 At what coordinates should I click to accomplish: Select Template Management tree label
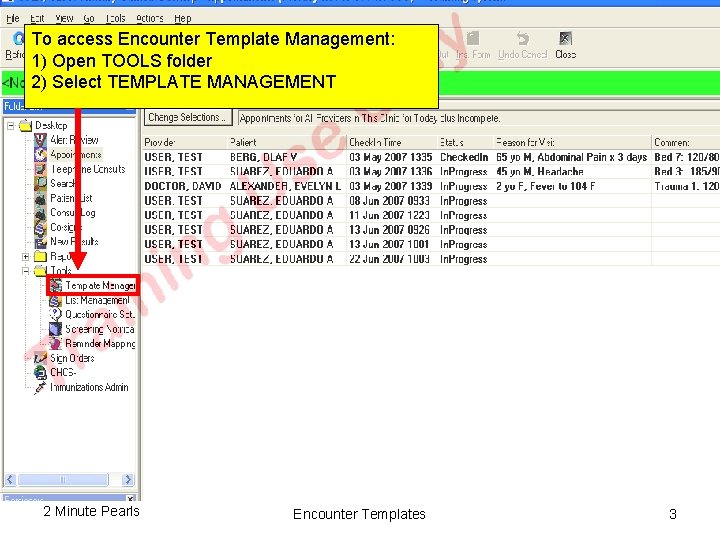(100, 286)
